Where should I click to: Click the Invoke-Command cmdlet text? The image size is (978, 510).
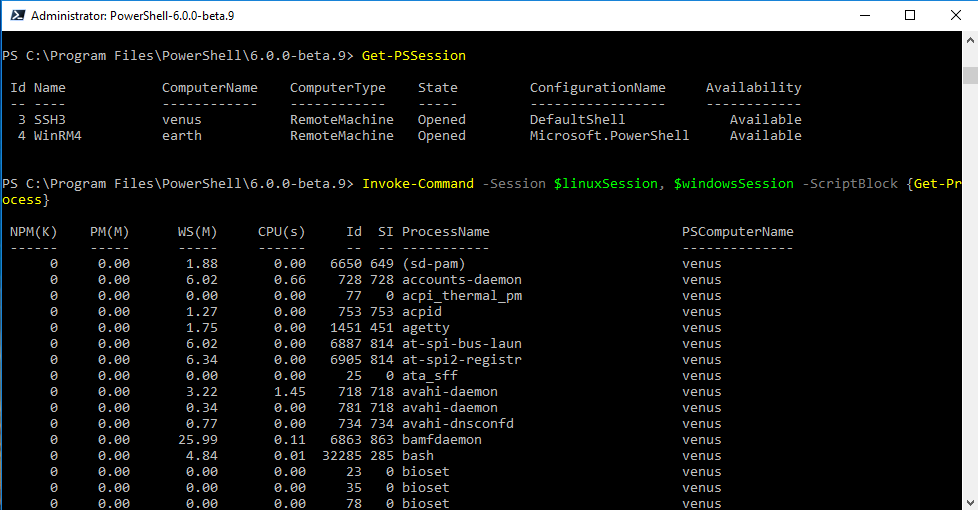click(x=418, y=184)
